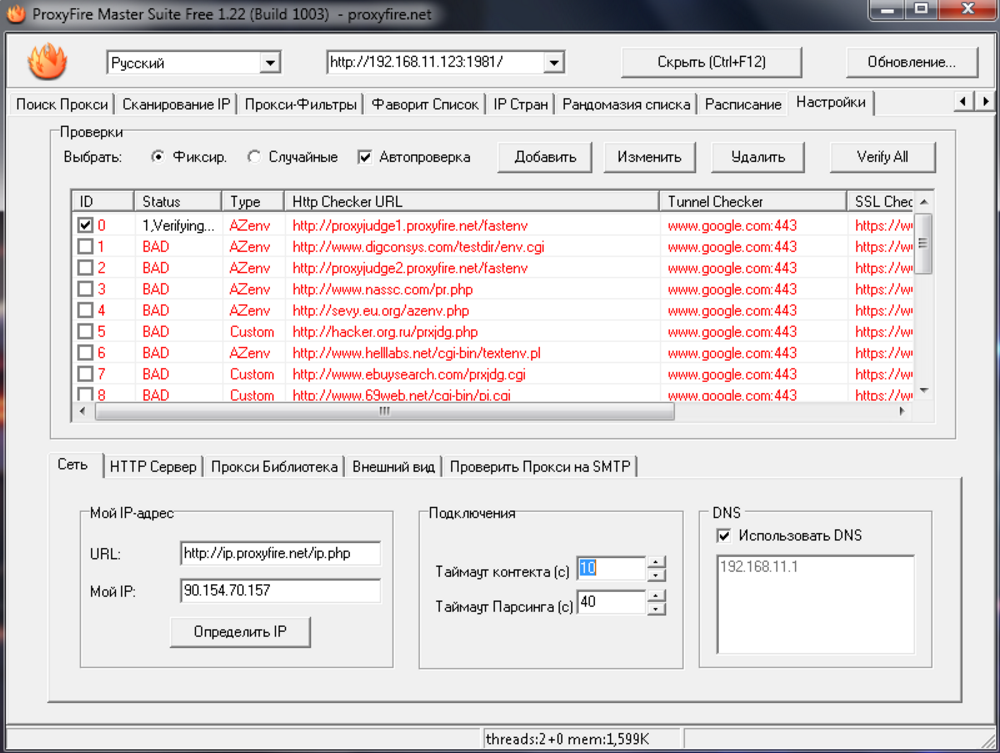The width and height of the screenshot is (1000, 753).
Task: Toggle the Автопроверка checkbox
Action: [365, 157]
